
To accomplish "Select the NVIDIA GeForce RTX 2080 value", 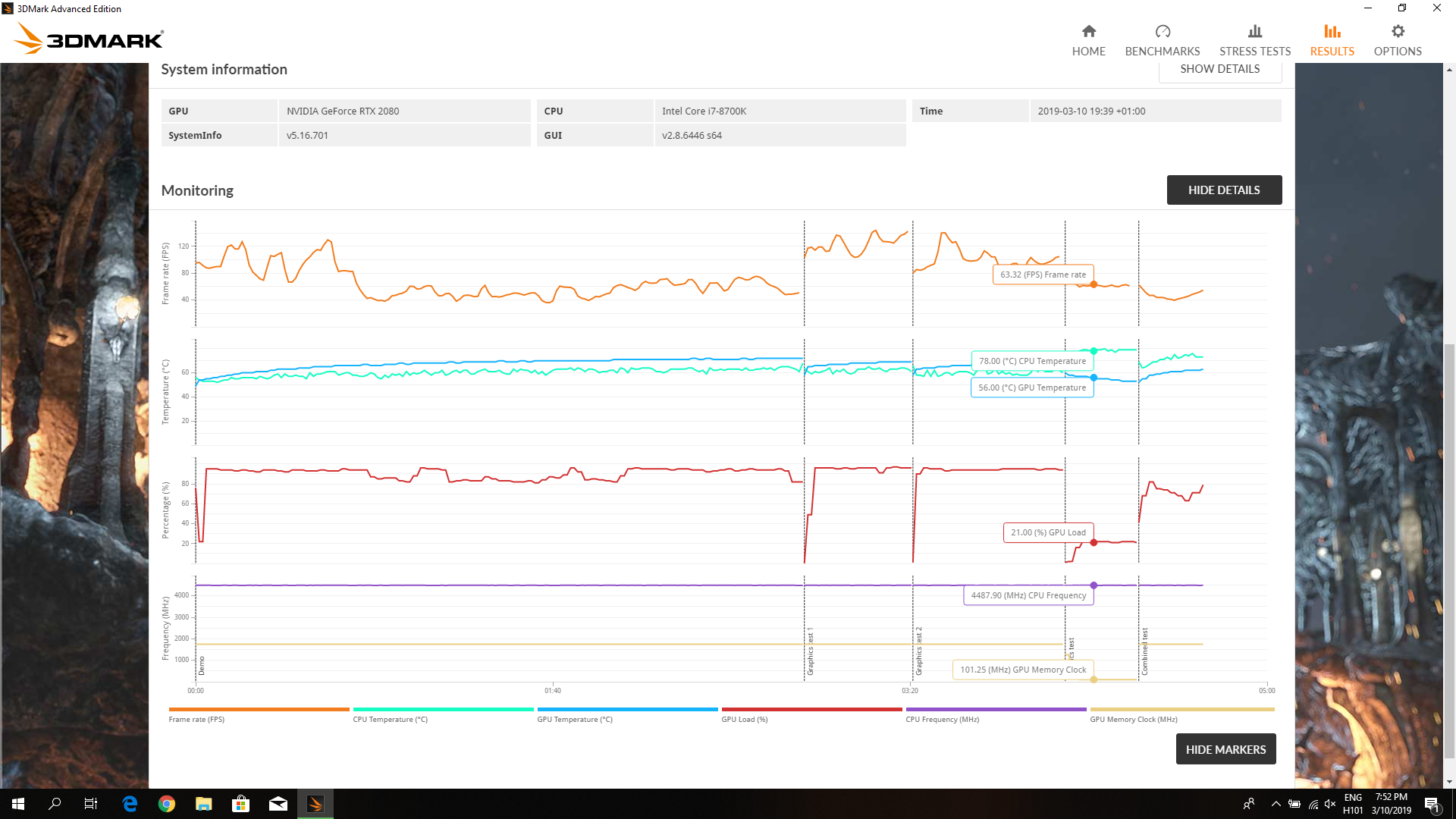I will [x=343, y=111].
